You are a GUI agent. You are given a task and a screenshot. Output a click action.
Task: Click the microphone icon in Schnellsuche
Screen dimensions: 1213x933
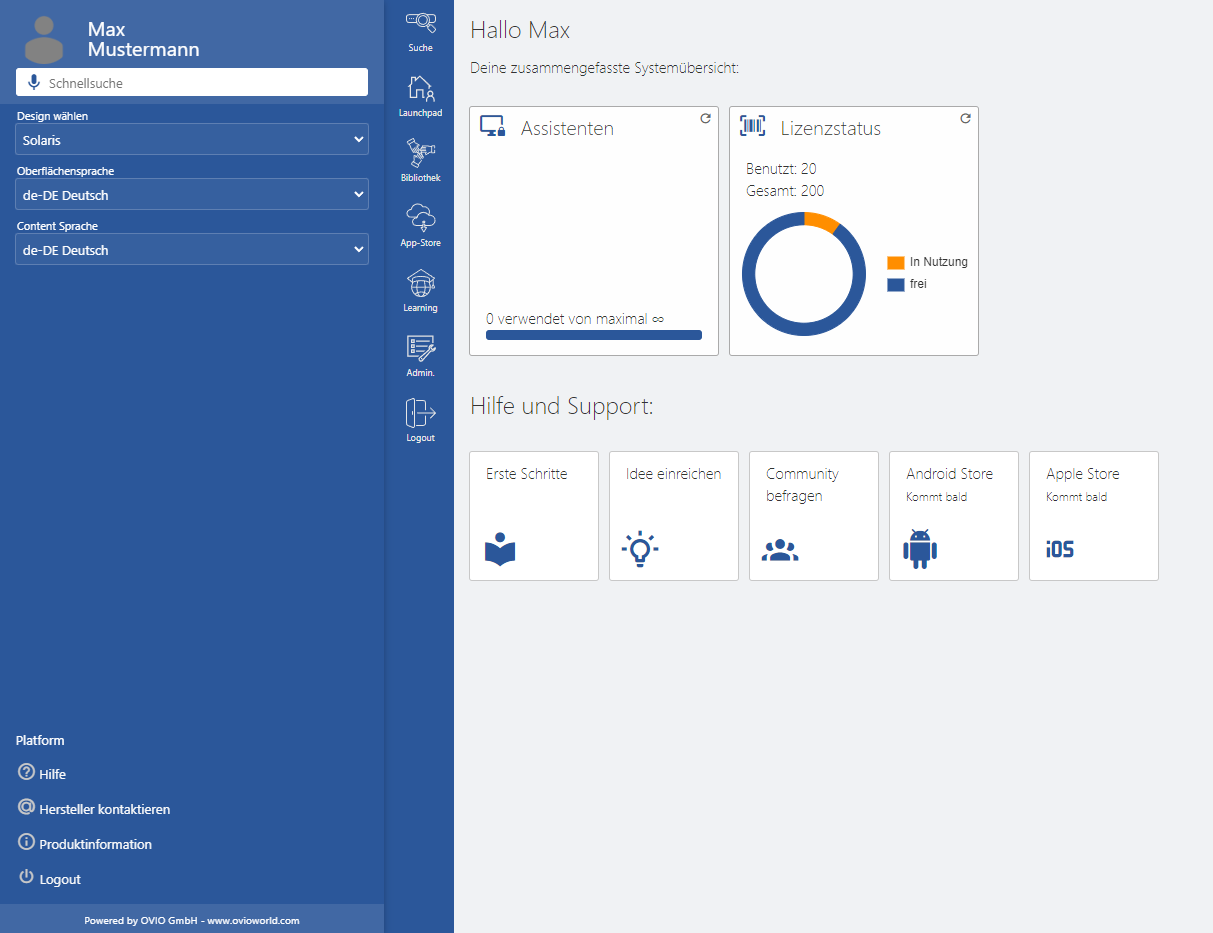click(x=34, y=83)
